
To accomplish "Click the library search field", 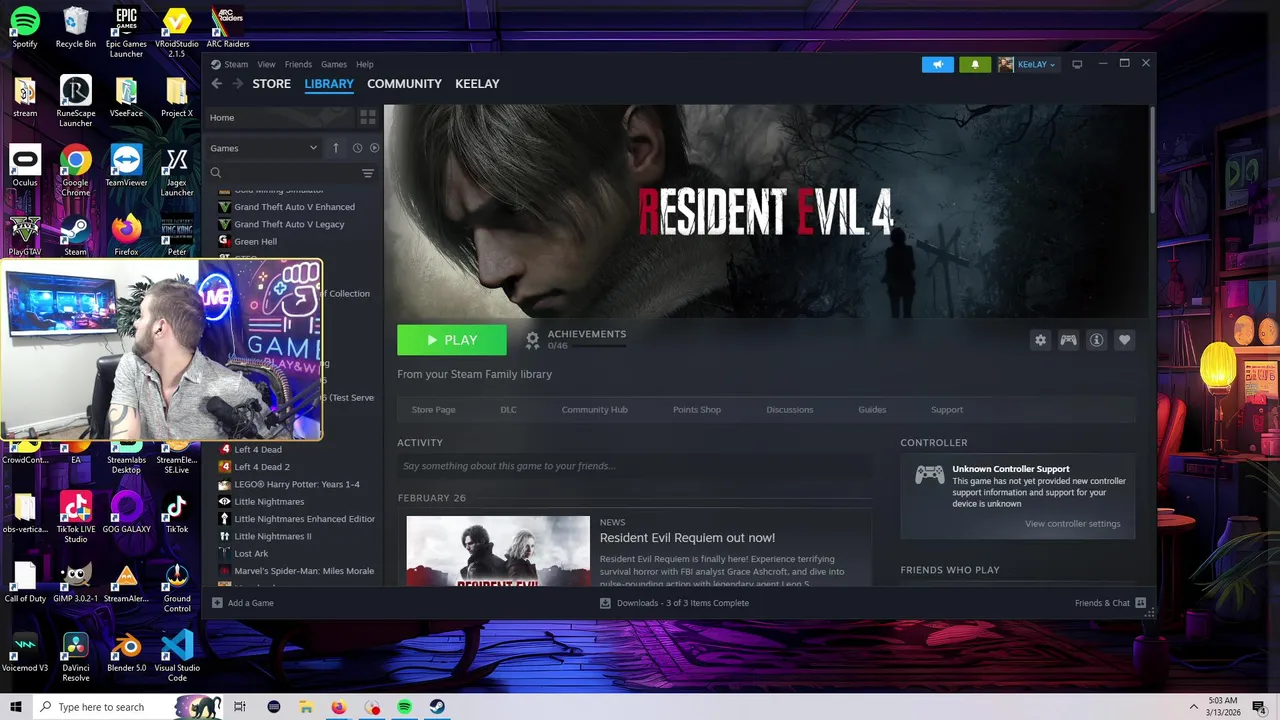I will click(x=283, y=173).
